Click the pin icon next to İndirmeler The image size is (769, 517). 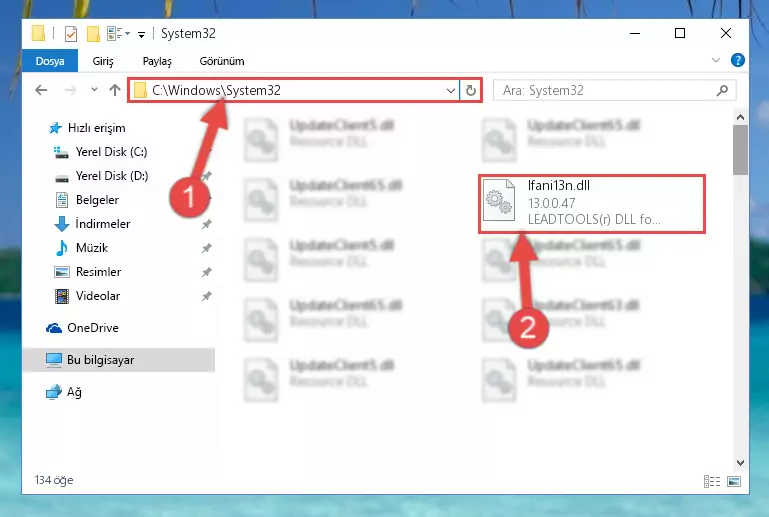click(x=206, y=224)
